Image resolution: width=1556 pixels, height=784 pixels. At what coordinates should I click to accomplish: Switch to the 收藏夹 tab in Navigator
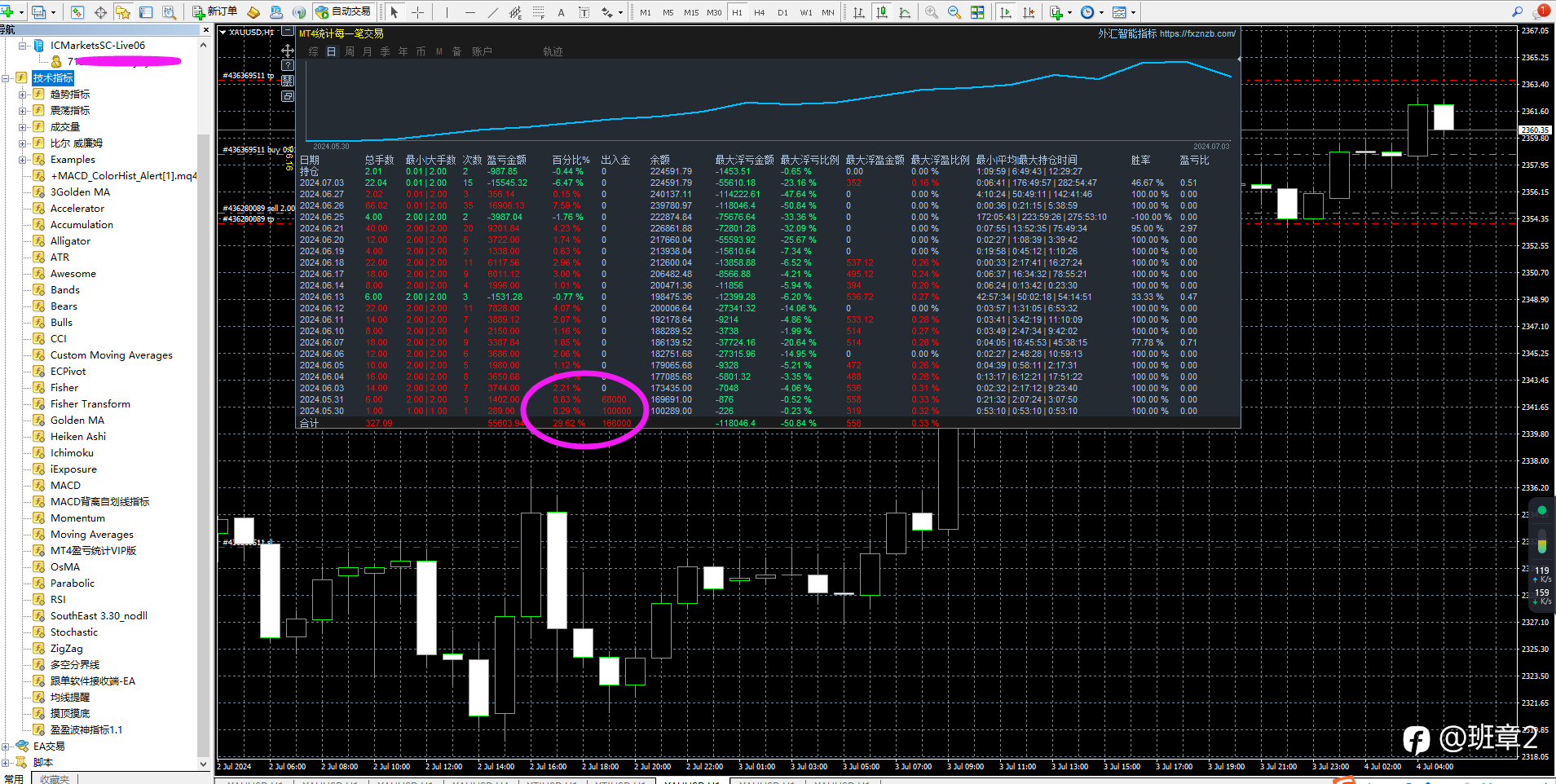[55, 779]
